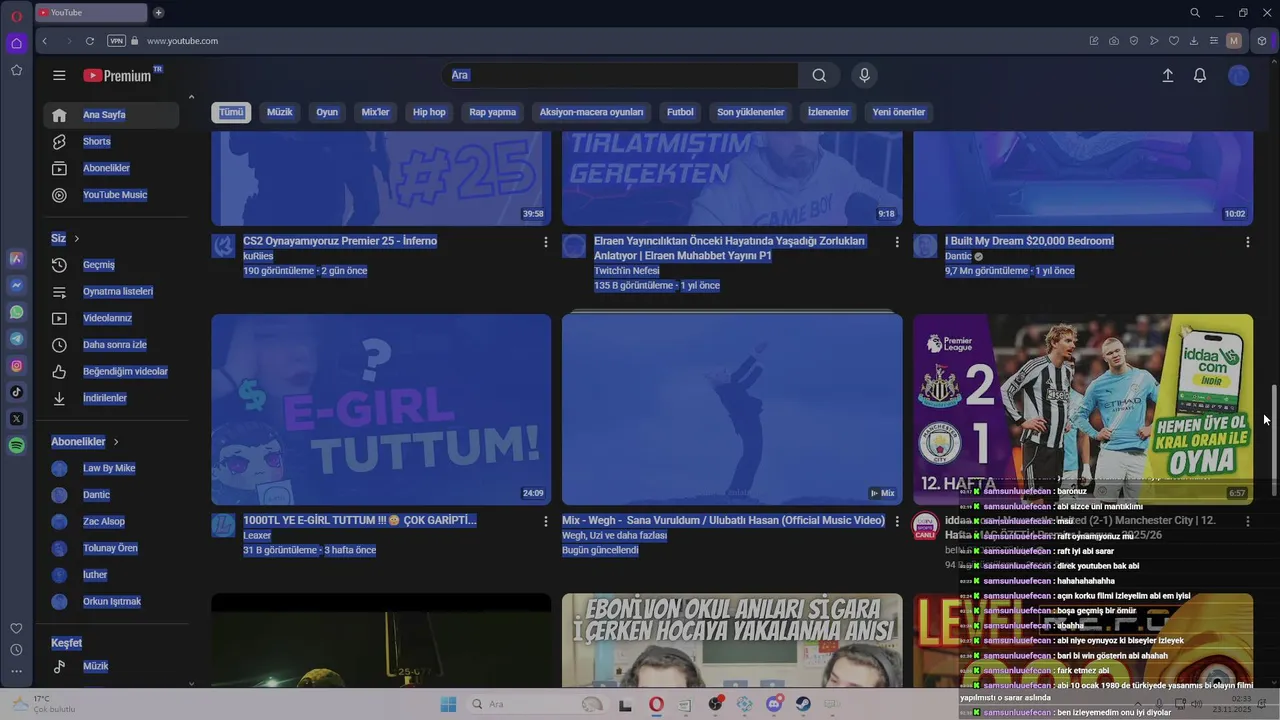Open Tolunay Ören channel subscription

click(x=112, y=548)
